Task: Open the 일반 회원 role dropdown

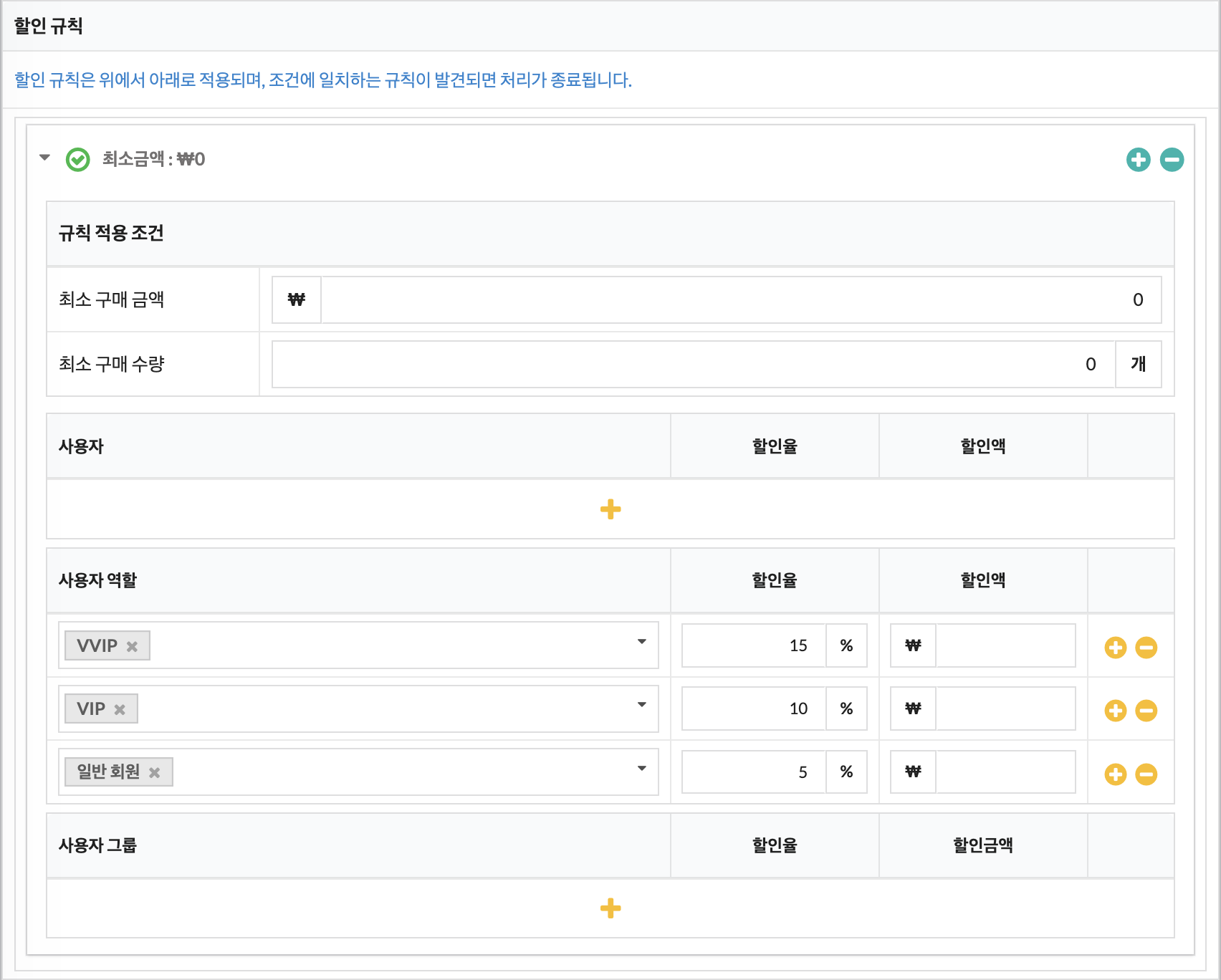Action: coord(641,769)
